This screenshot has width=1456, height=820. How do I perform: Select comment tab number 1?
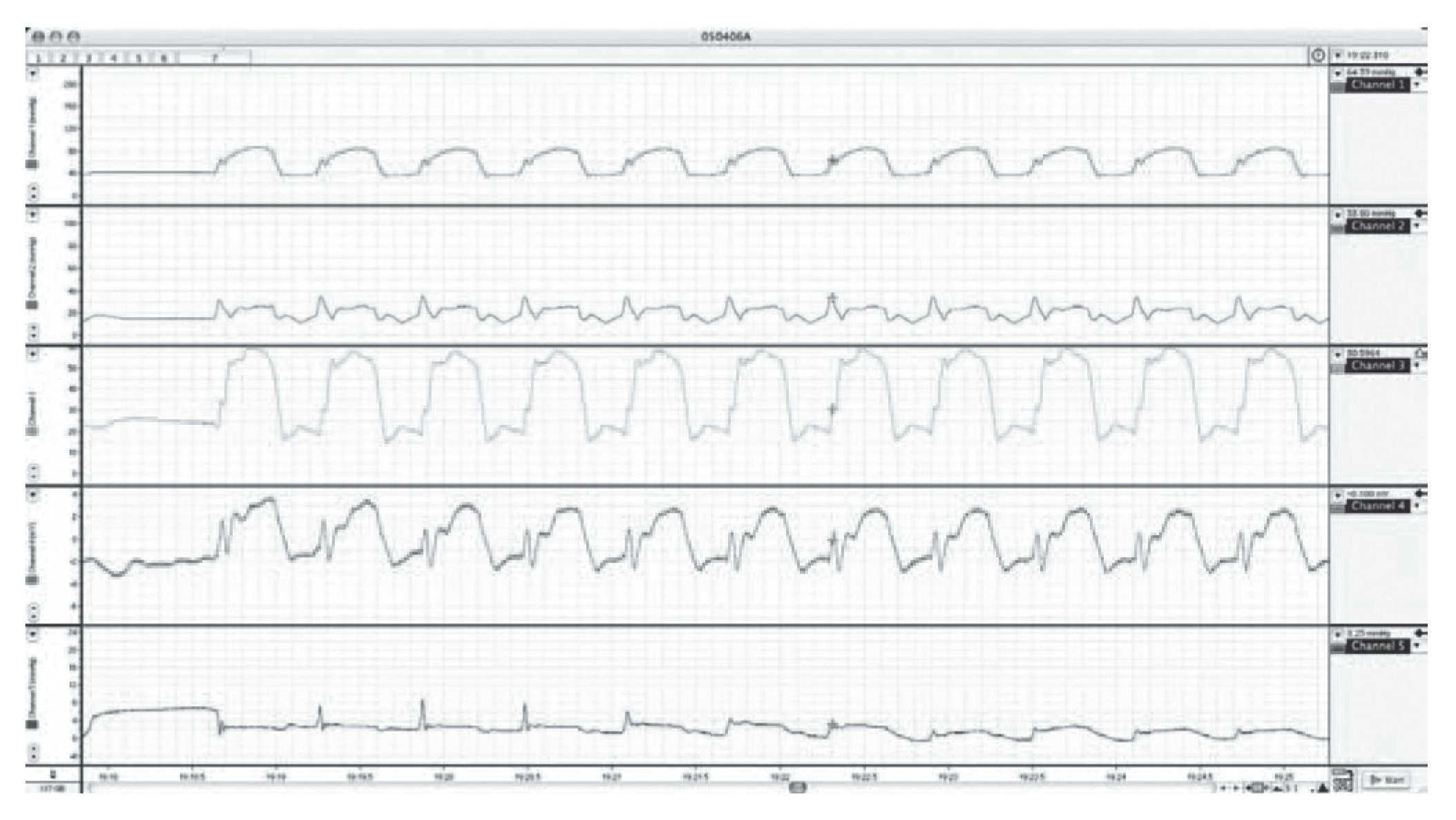coord(39,59)
